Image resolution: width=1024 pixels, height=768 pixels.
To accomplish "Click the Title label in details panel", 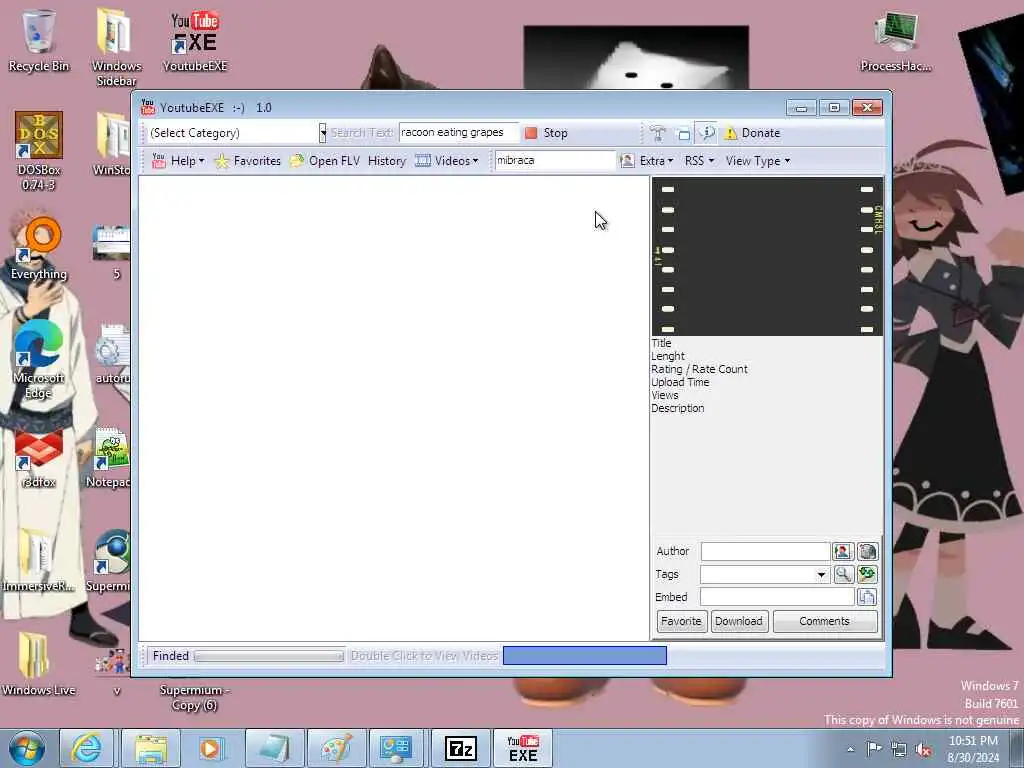I will coord(661,343).
